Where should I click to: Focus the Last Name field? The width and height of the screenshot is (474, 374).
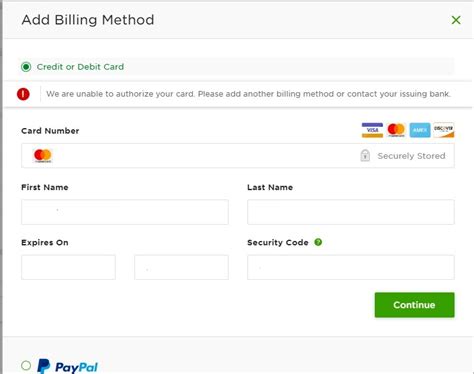(x=351, y=212)
